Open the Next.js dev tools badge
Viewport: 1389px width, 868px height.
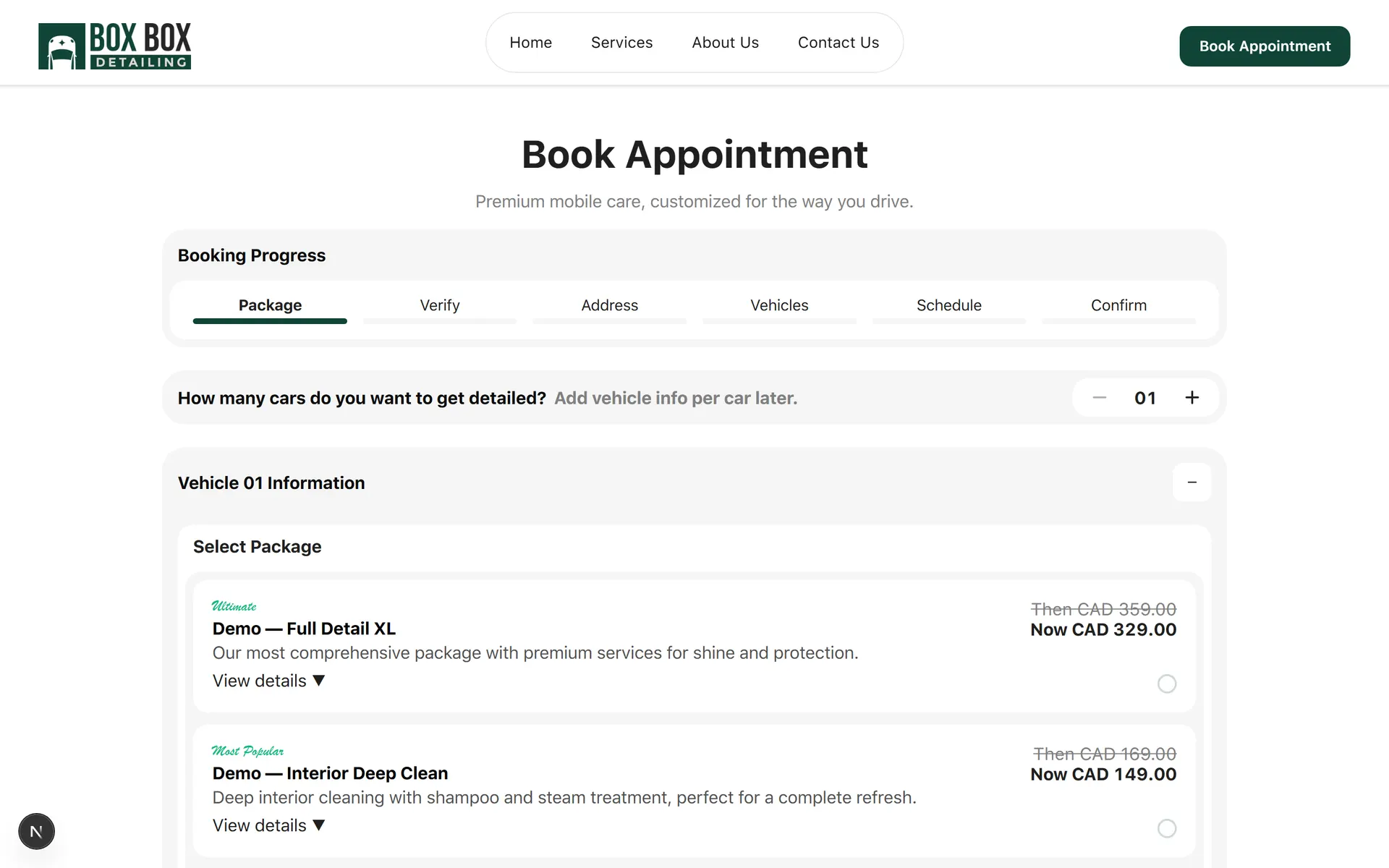(36, 831)
